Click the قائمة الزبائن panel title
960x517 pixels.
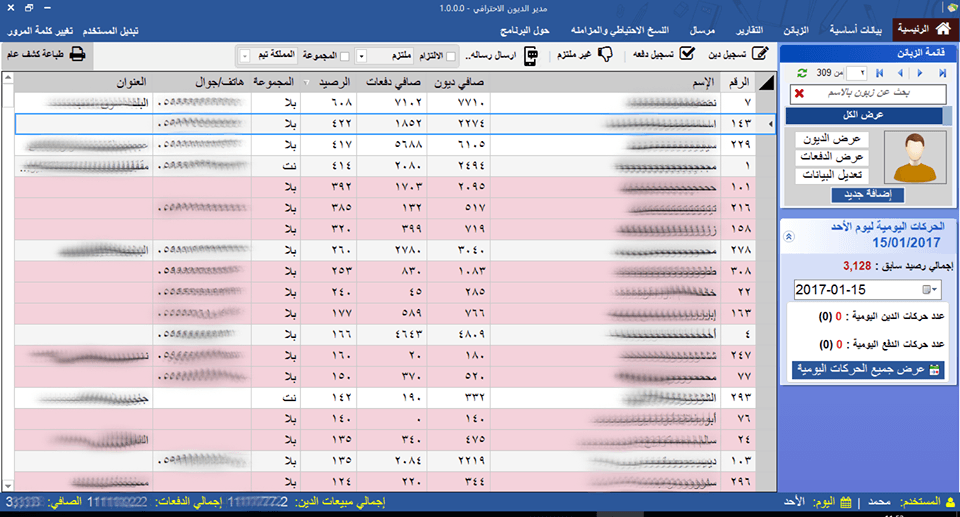tap(920, 53)
